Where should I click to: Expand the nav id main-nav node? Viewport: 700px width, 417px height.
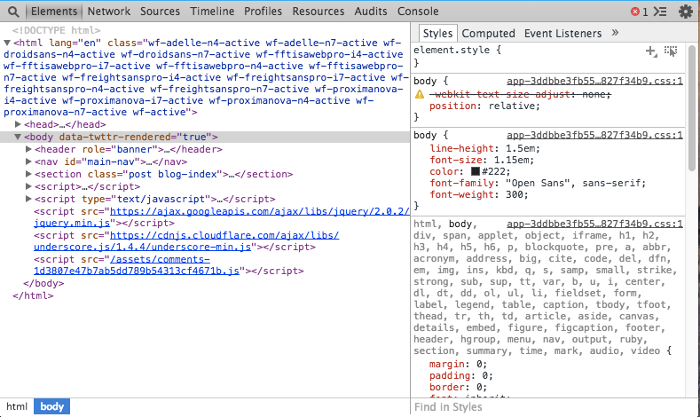(29, 161)
